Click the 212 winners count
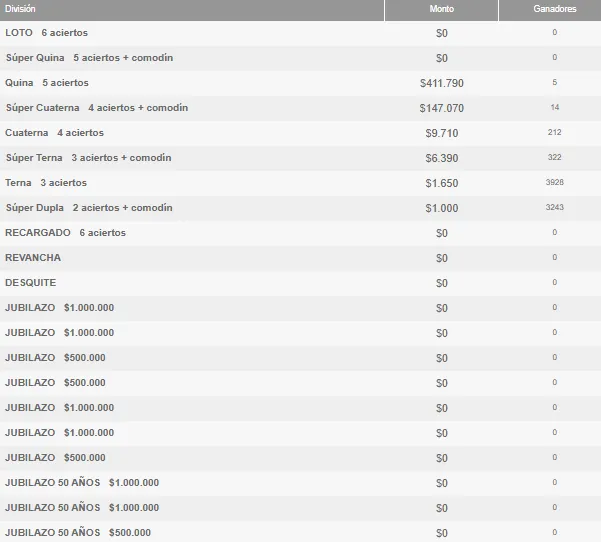The height and width of the screenshot is (542, 601). 554,133
